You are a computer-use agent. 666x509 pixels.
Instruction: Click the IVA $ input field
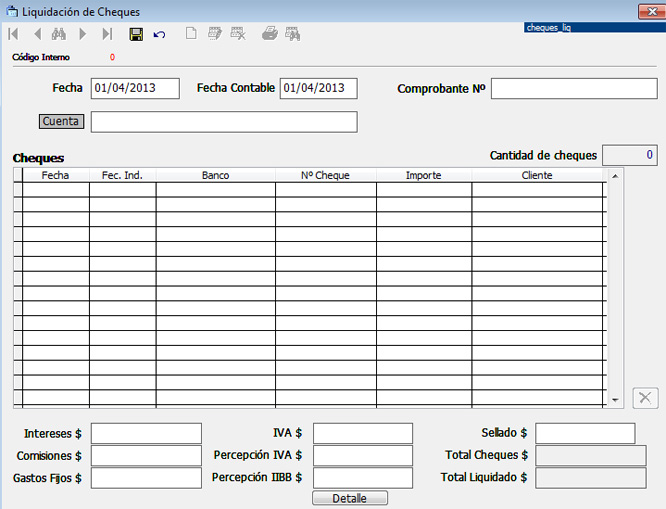tap(362, 433)
